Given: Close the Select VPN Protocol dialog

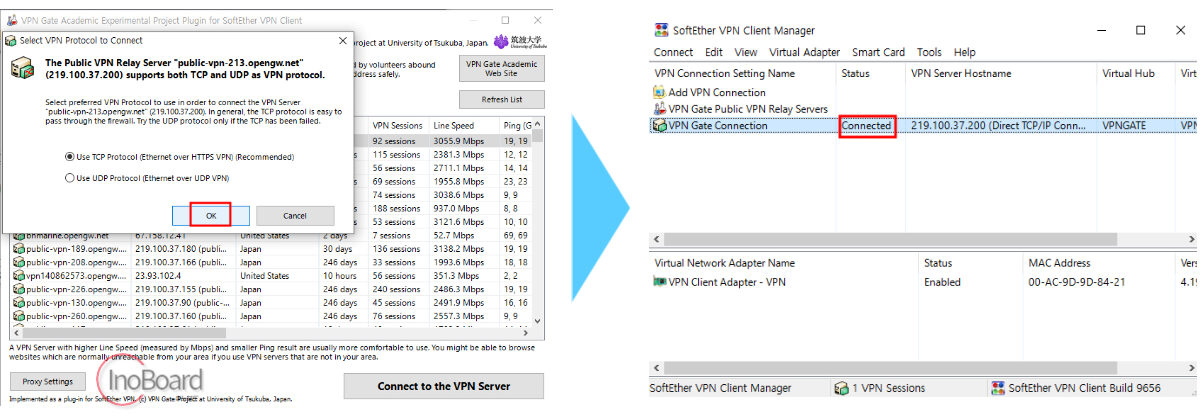Looking at the screenshot, I should coord(343,40).
